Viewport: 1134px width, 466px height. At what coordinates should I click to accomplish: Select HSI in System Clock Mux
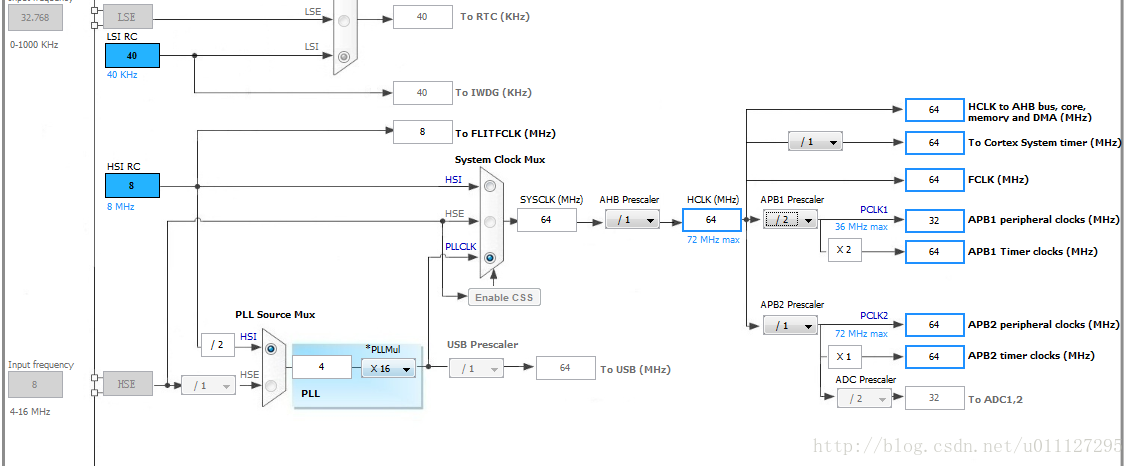[x=490, y=187]
